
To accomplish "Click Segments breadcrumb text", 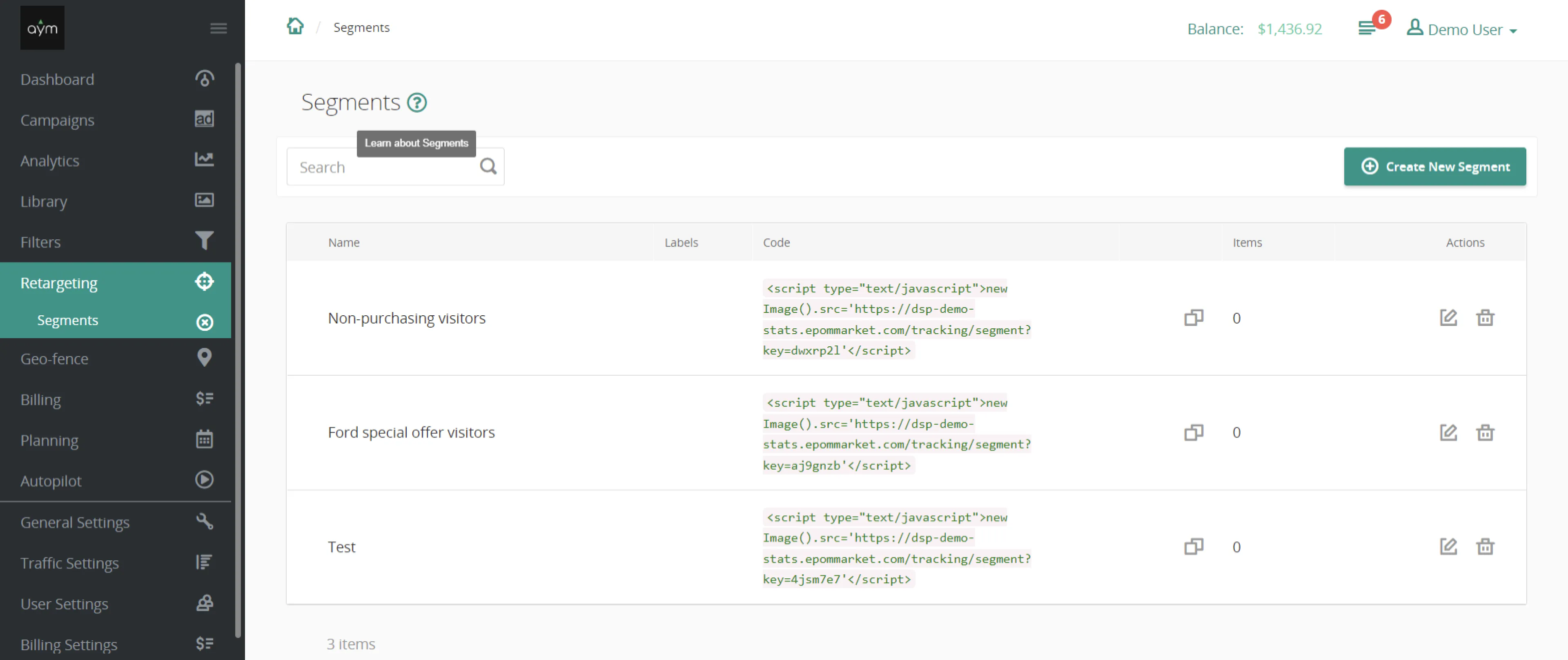I will coord(361,27).
